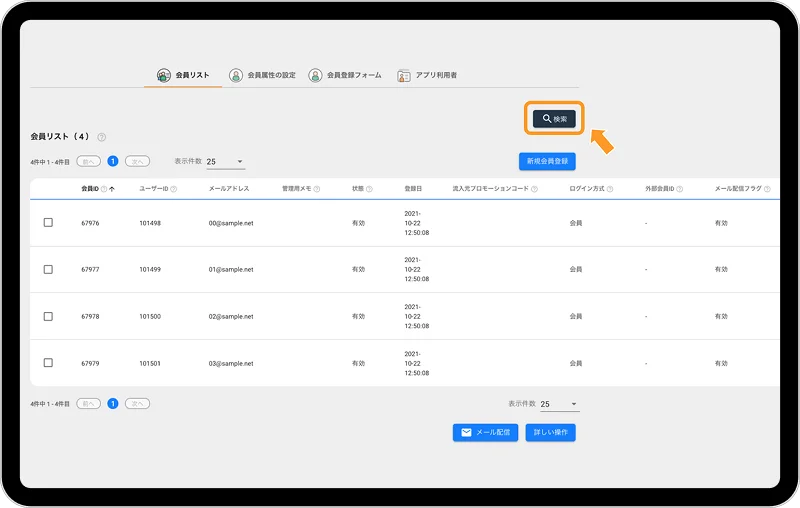Click the 会員登録フォーム tab icon
The image size is (800, 508).
pos(315,75)
